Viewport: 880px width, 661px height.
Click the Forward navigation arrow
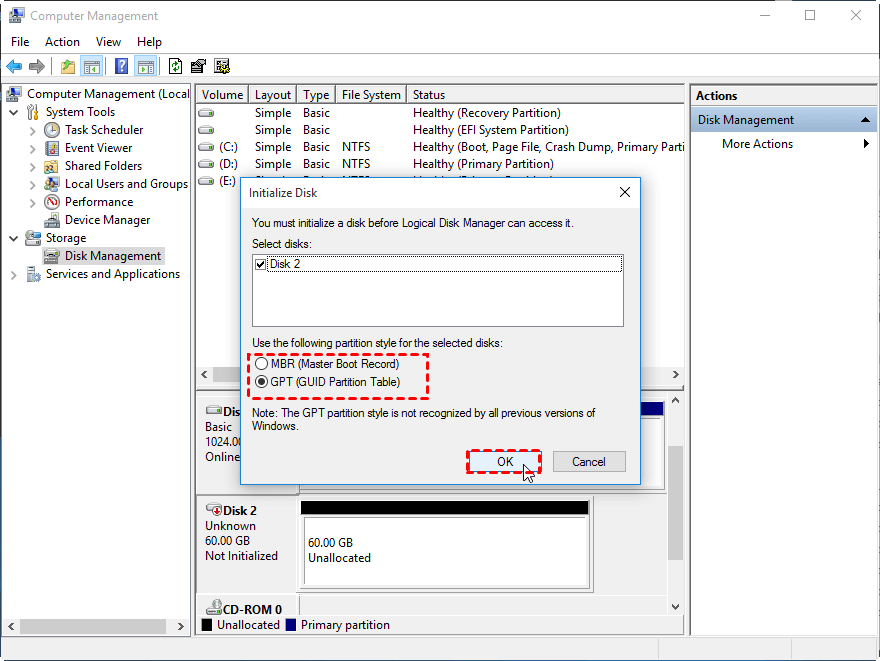point(38,66)
